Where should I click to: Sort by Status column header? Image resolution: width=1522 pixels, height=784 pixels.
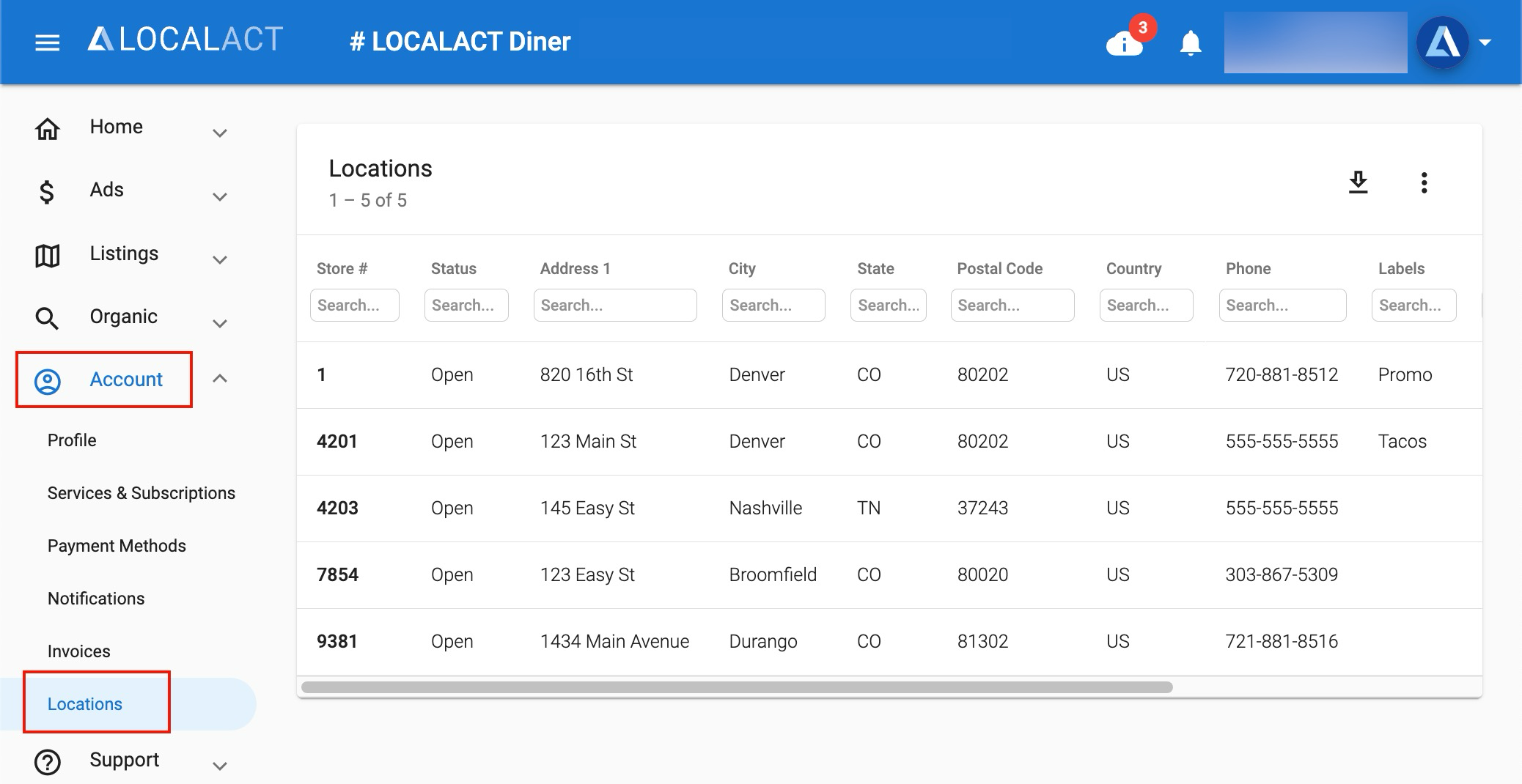454,269
